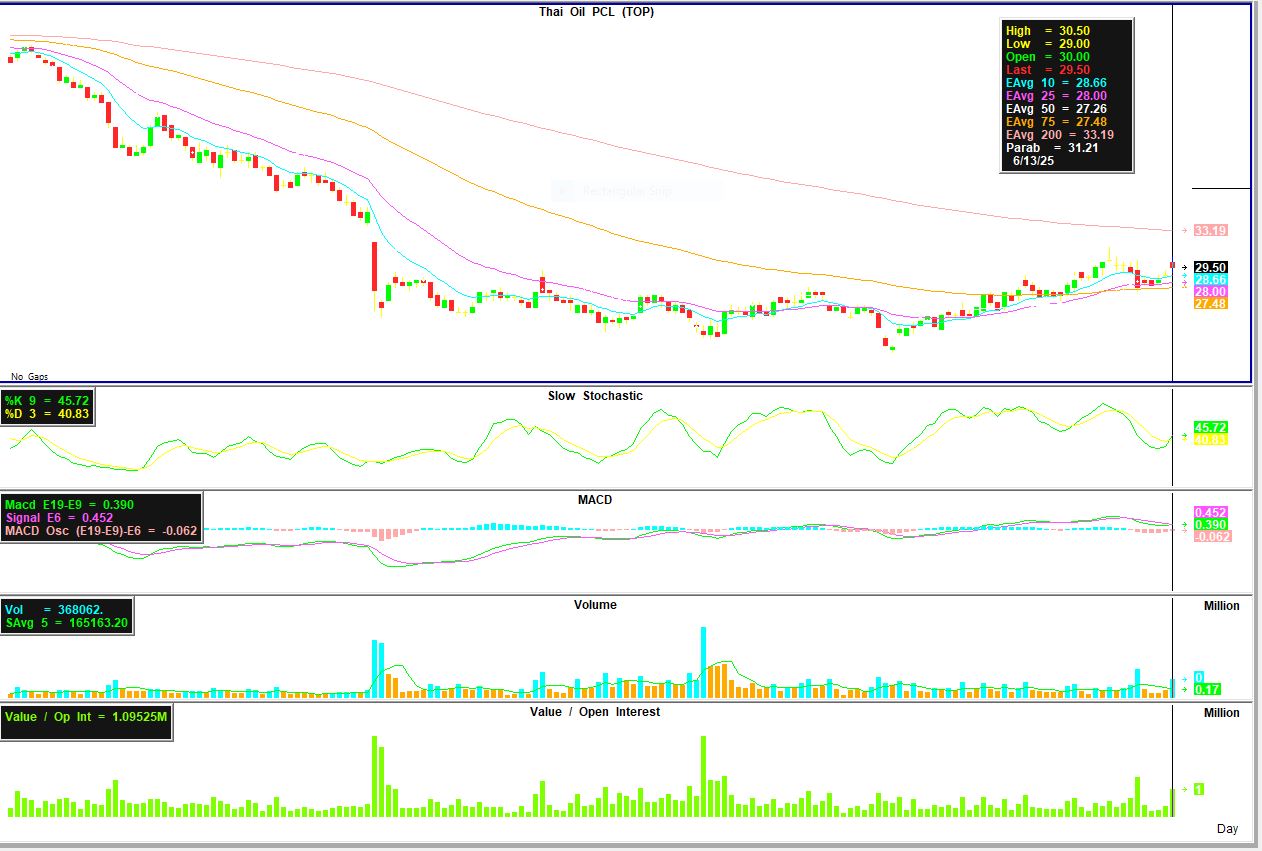Click "Million" in the Value / Open Interest panel
1262x851 pixels.
[1221, 713]
